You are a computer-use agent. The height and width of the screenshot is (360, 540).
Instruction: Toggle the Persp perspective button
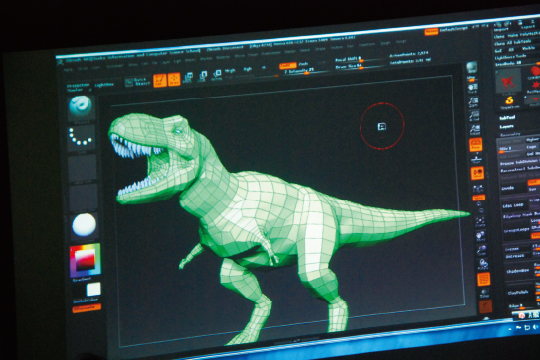pyautogui.click(x=476, y=144)
